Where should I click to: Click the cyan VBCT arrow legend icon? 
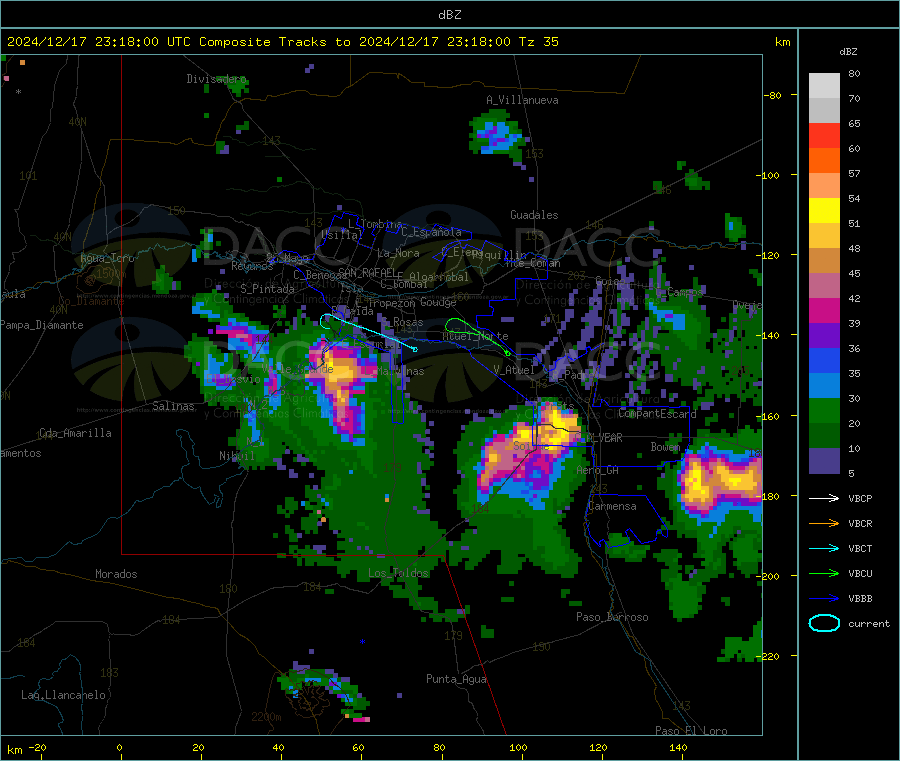pyautogui.click(x=824, y=549)
